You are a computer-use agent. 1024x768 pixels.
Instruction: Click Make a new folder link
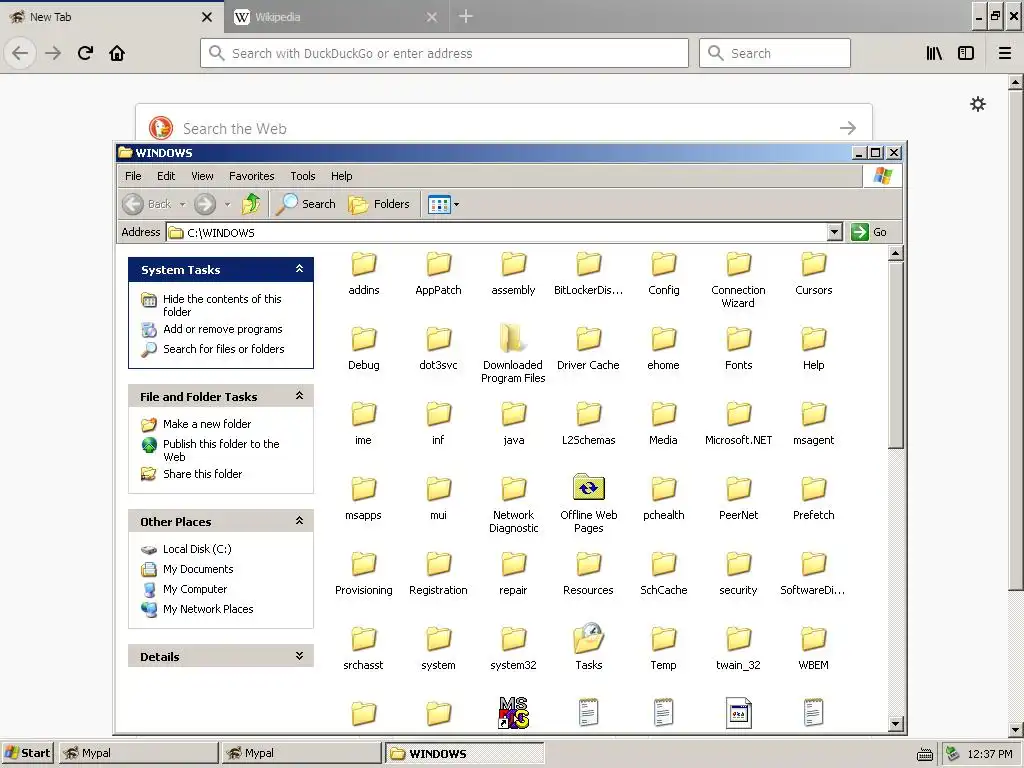click(x=206, y=424)
